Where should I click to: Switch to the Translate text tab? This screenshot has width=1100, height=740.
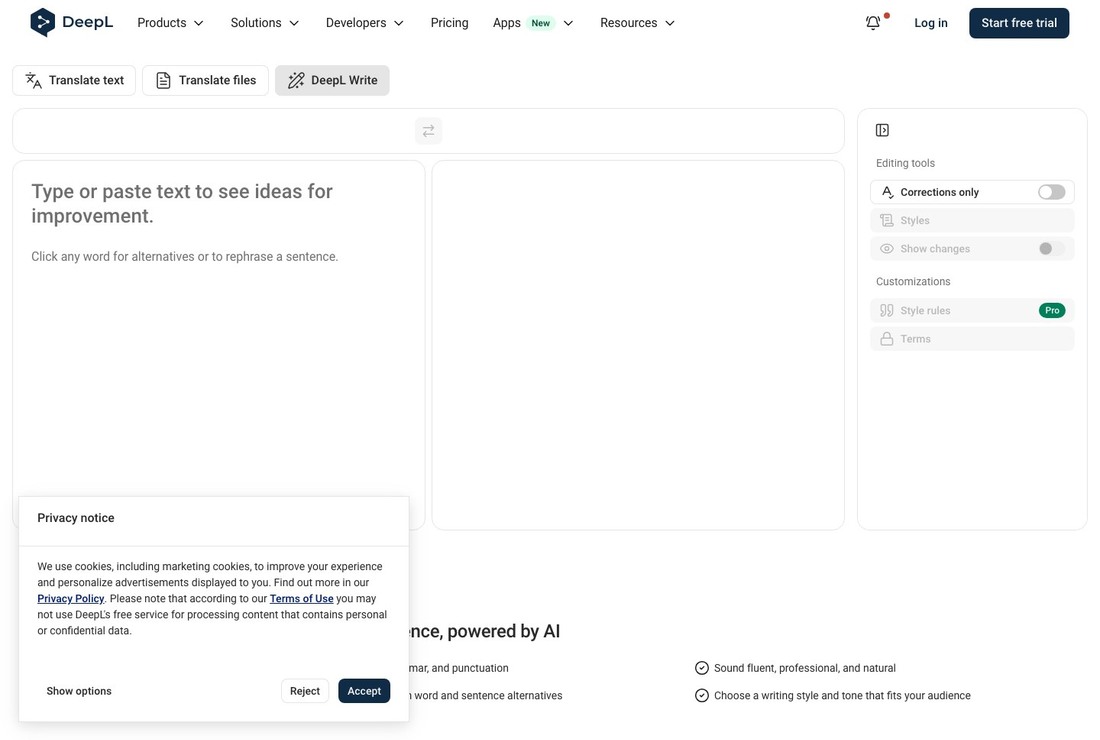click(x=74, y=81)
